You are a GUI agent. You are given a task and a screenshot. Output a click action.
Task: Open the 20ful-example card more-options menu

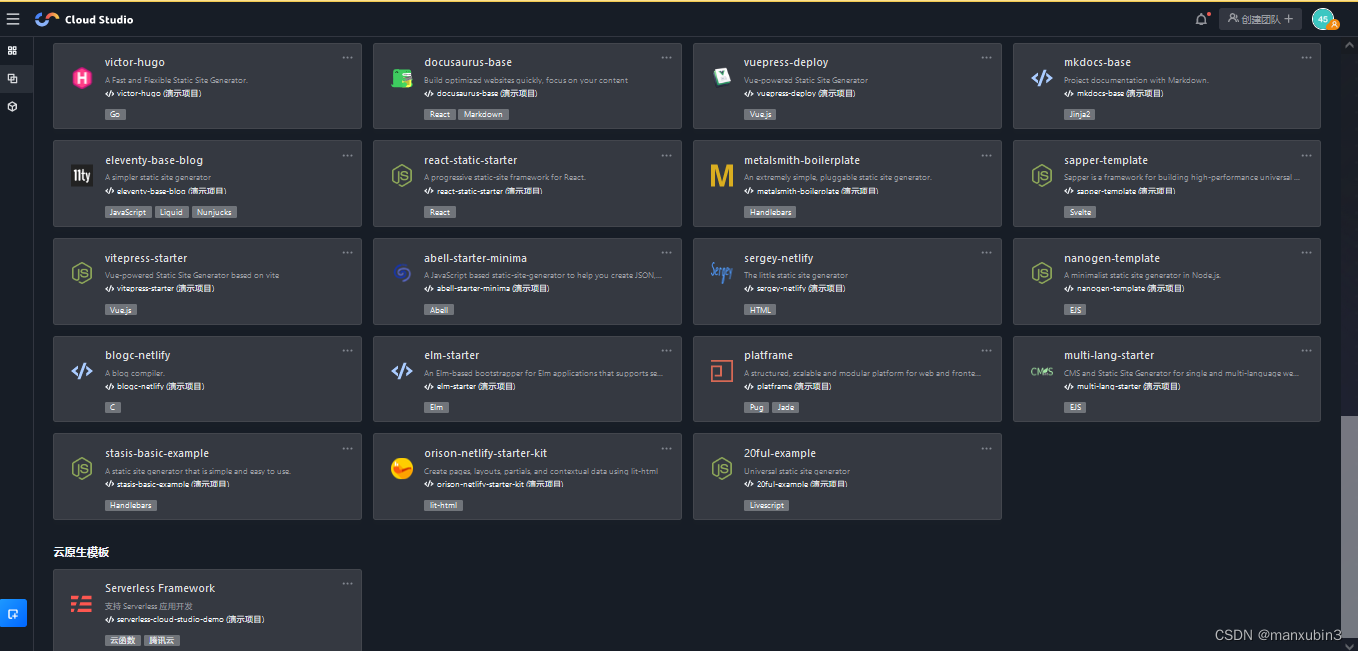pos(987,448)
